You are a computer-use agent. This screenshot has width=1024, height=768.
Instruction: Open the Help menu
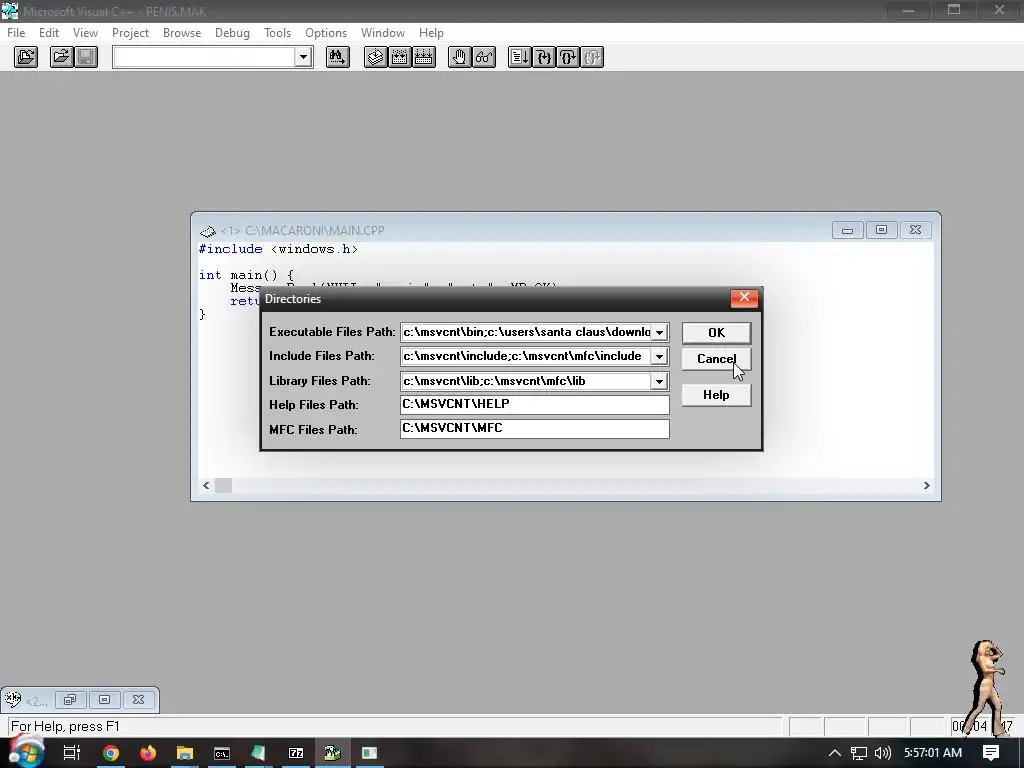coord(431,33)
